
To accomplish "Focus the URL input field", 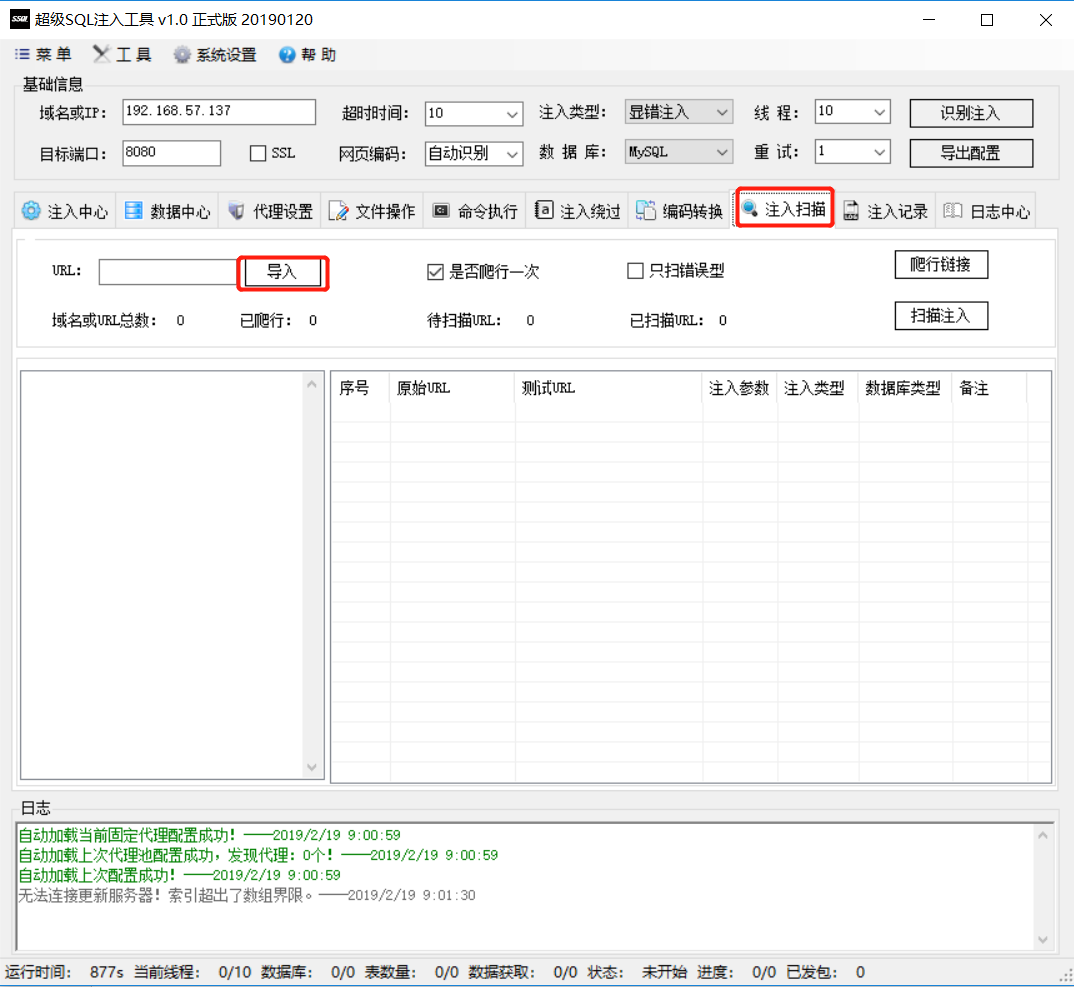I will [168, 272].
